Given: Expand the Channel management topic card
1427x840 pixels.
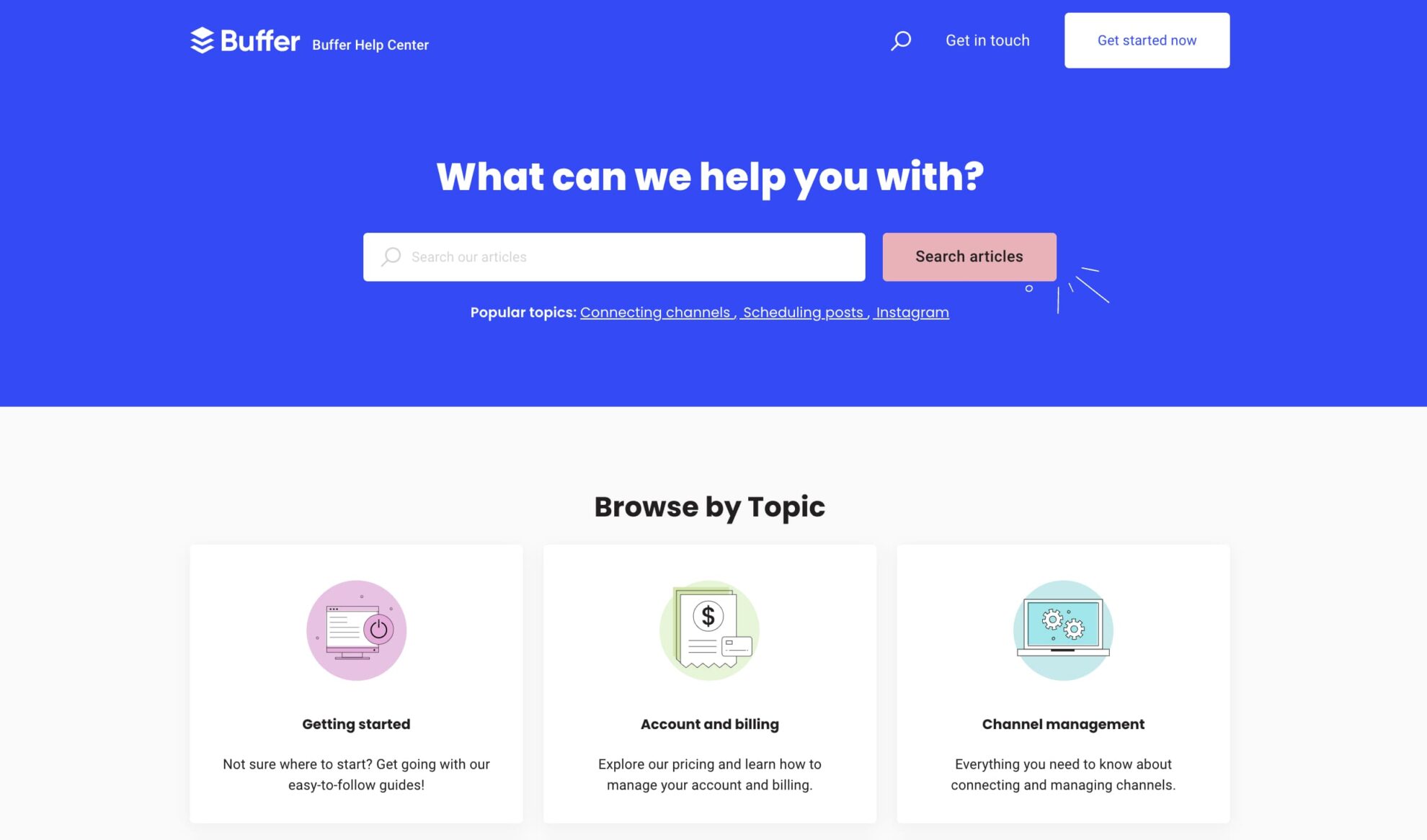Looking at the screenshot, I should [x=1063, y=683].
